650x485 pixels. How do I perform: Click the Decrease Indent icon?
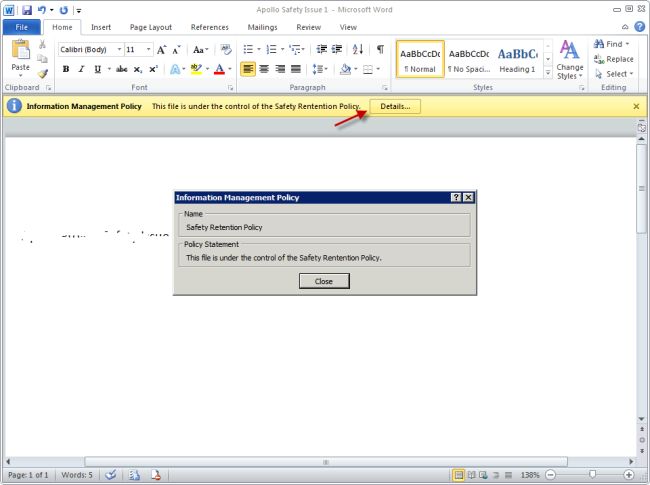pyautogui.click(x=322, y=49)
